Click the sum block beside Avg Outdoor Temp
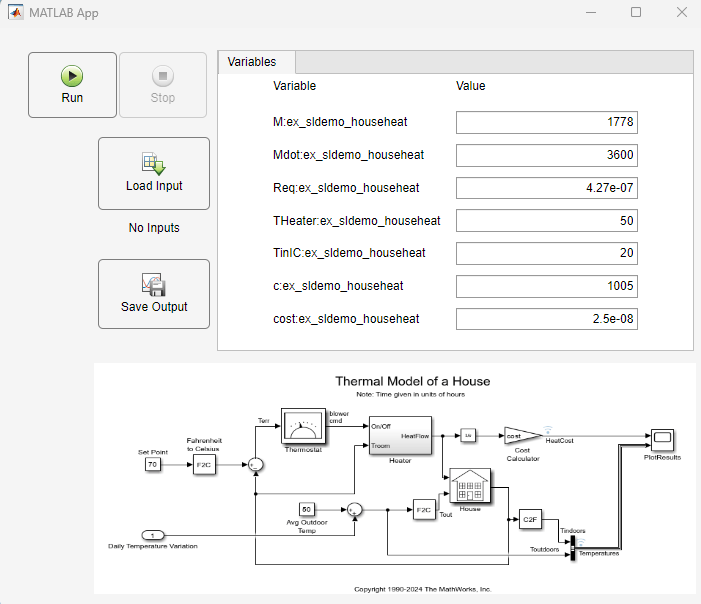The height and width of the screenshot is (604, 701). pos(355,510)
